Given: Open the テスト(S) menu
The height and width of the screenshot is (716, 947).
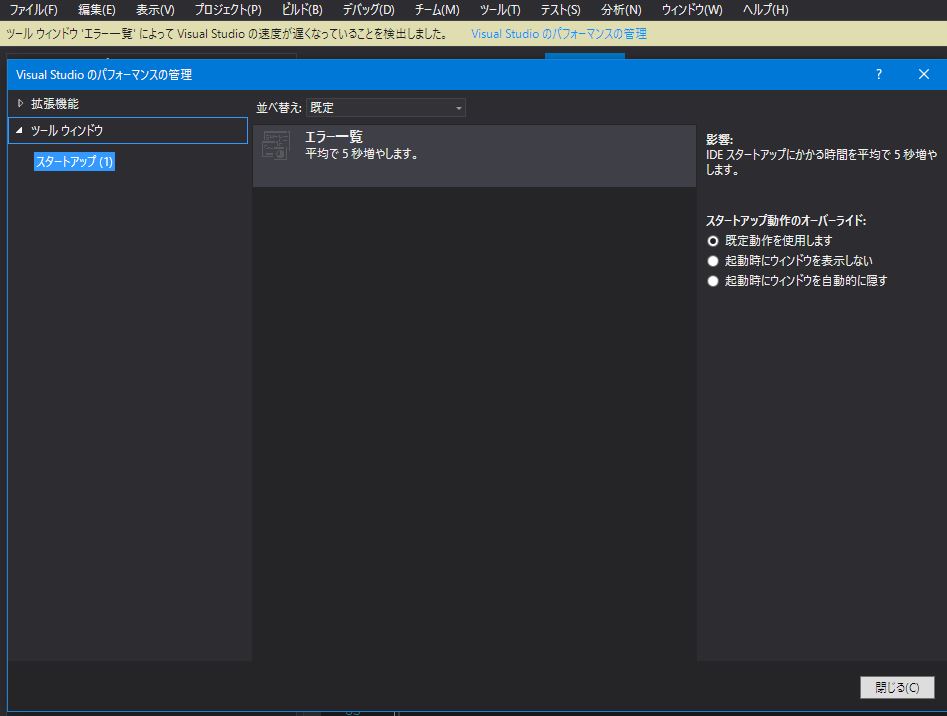Looking at the screenshot, I should 560,10.
